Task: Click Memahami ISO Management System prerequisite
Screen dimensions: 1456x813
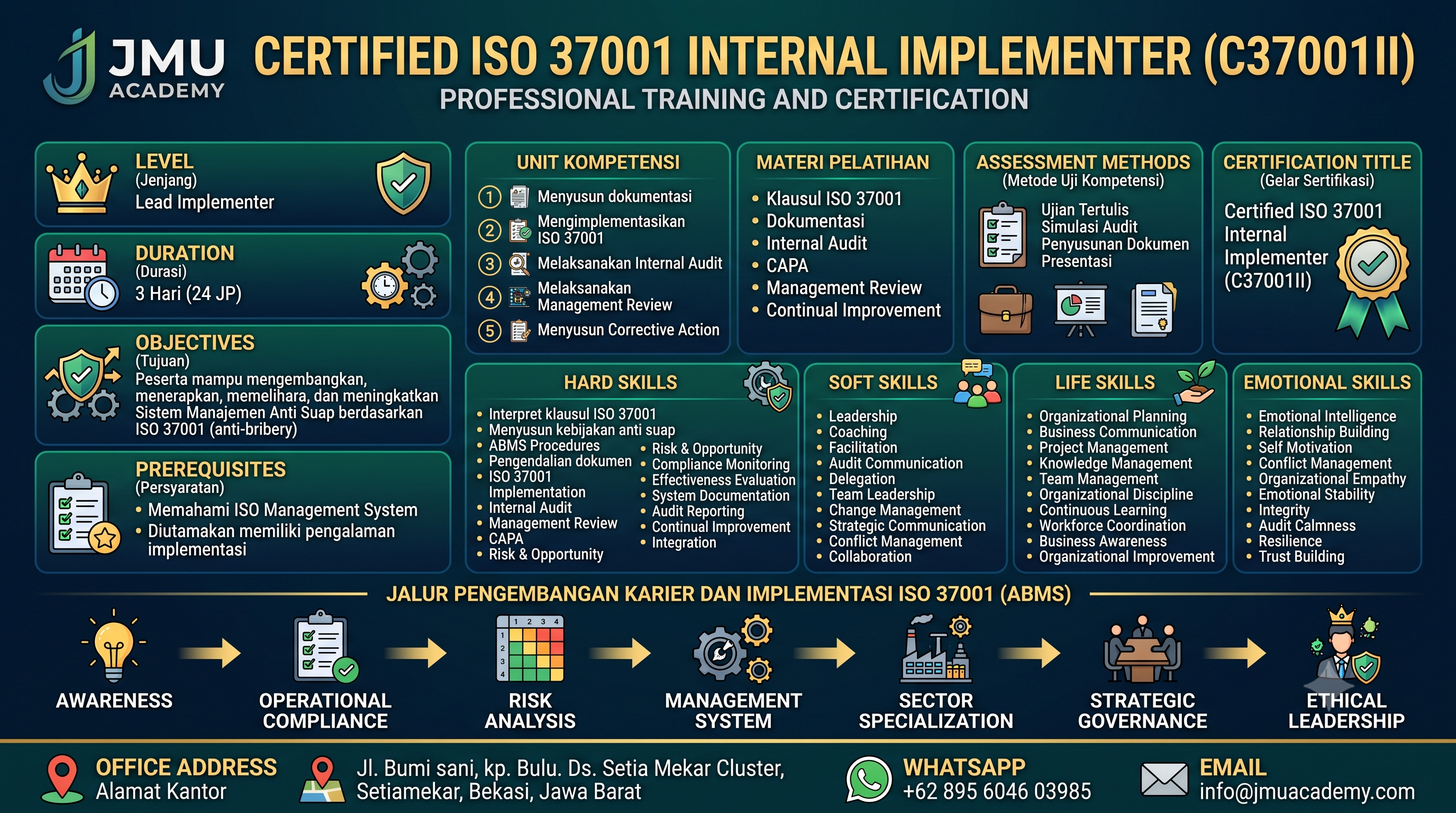Action: pos(283,510)
